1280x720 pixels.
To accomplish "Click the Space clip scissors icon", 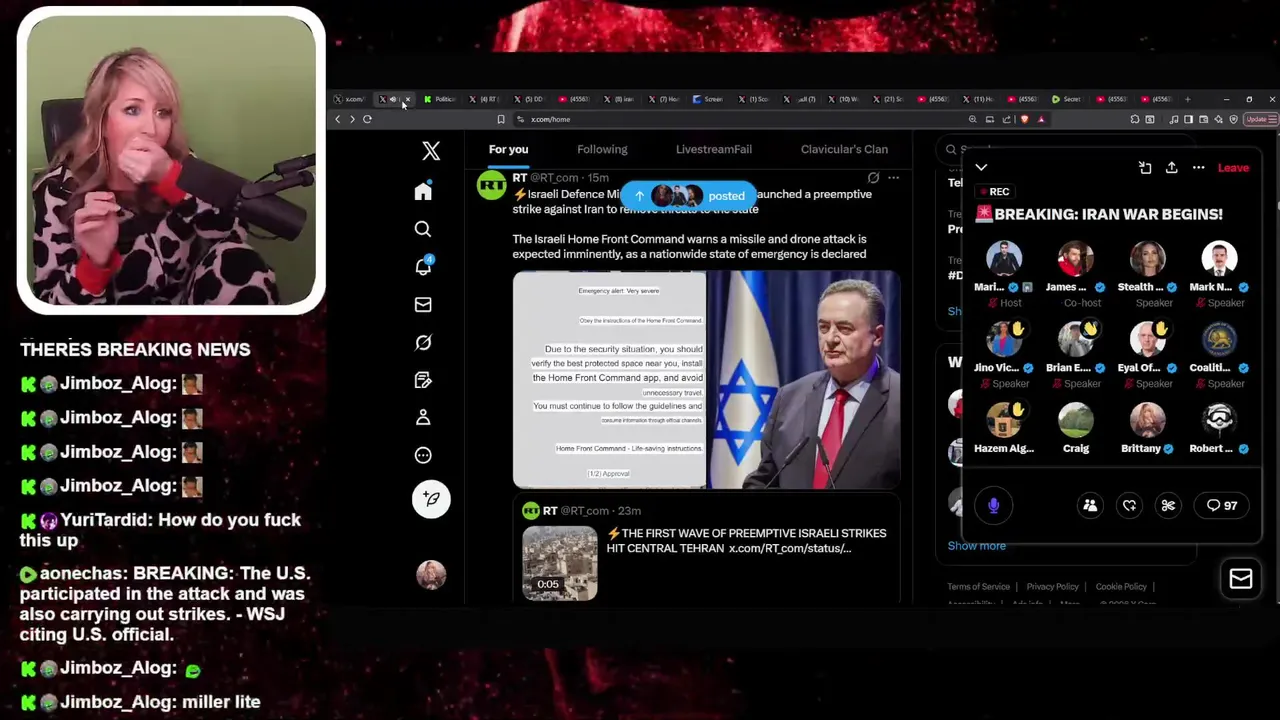I will click(1168, 505).
